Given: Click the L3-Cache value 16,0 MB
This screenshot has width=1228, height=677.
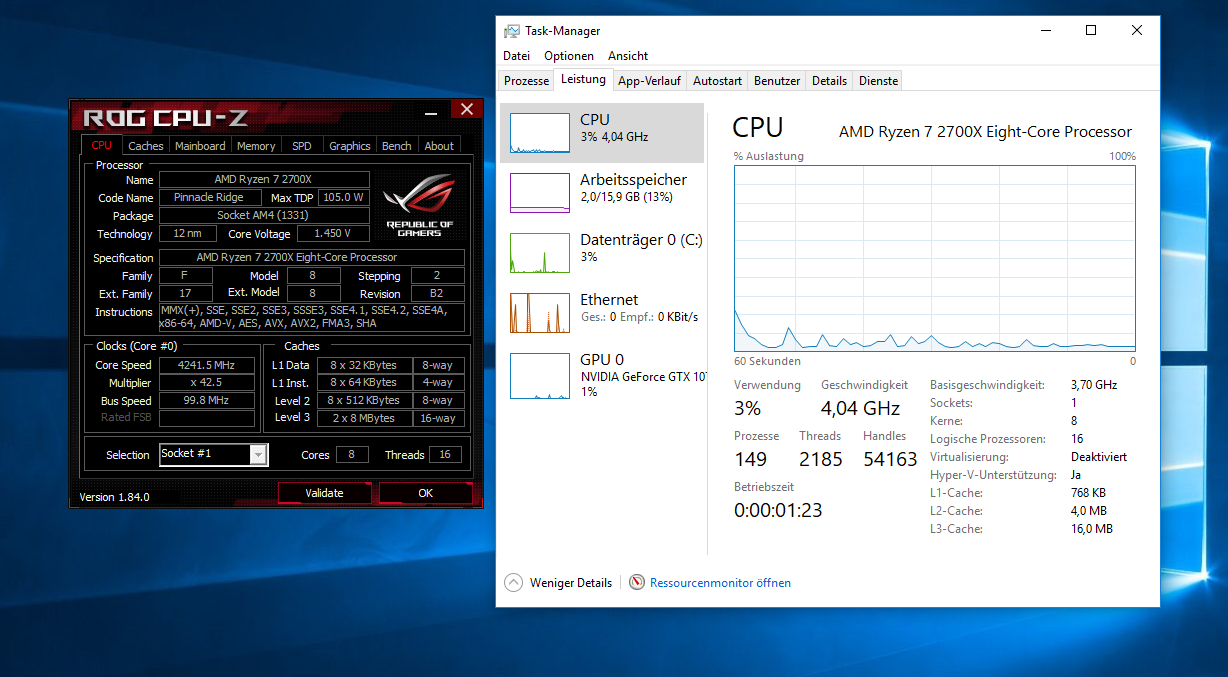Looking at the screenshot, I should point(1092,529).
